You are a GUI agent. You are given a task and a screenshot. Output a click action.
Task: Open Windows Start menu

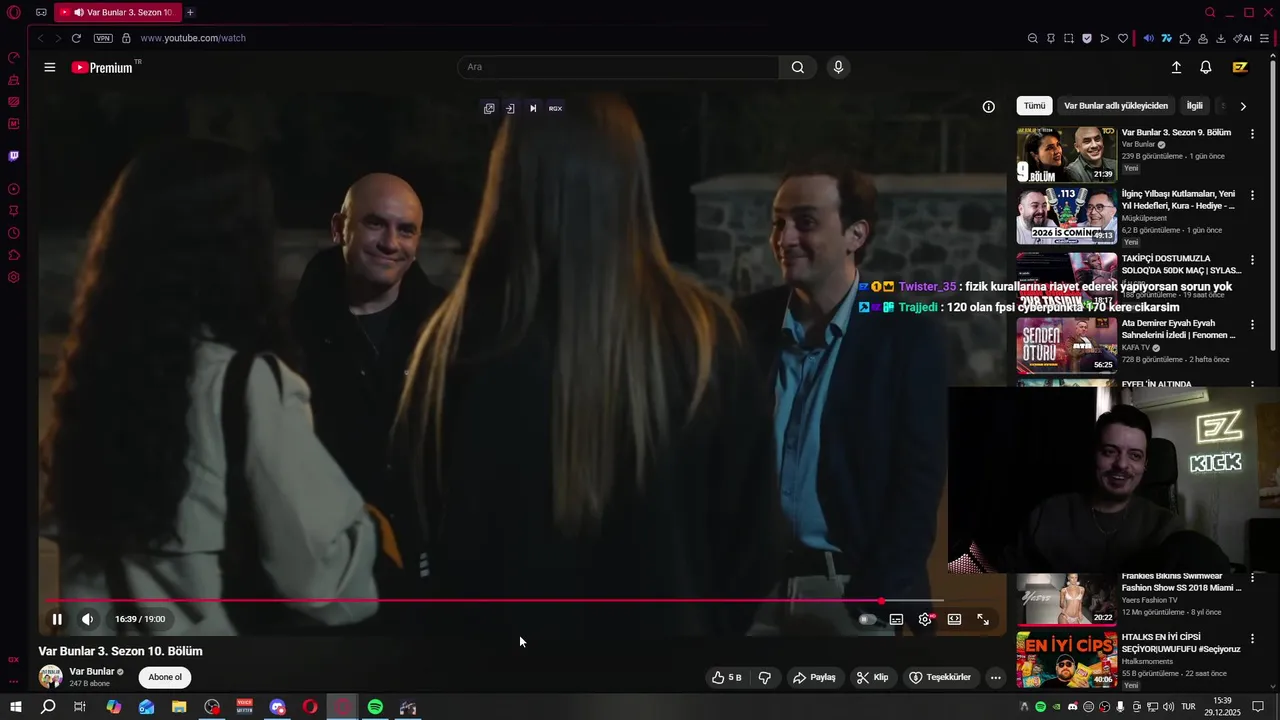[15, 707]
